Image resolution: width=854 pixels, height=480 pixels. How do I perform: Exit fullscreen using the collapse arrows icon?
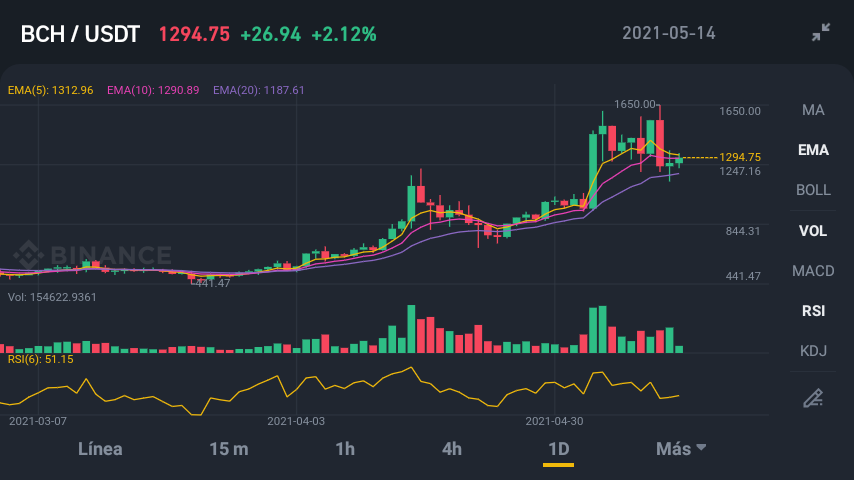[821, 32]
